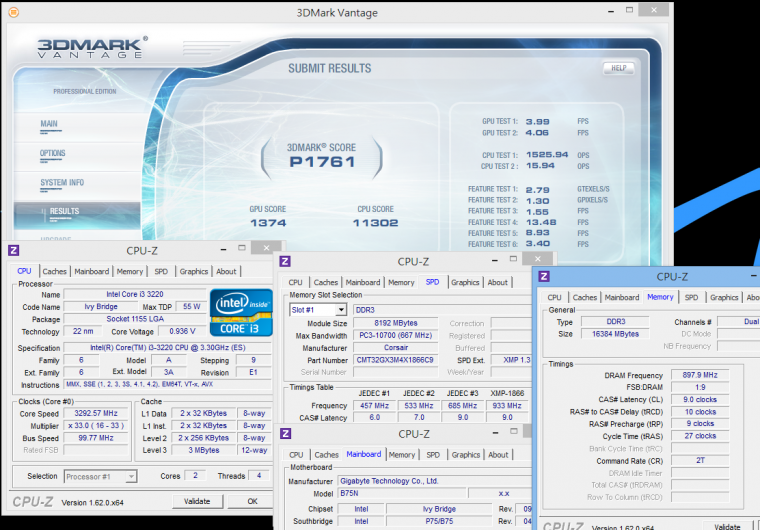Click CPU-Z title bar icon of Processor window
This screenshot has height=530, width=760.
point(15,250)
